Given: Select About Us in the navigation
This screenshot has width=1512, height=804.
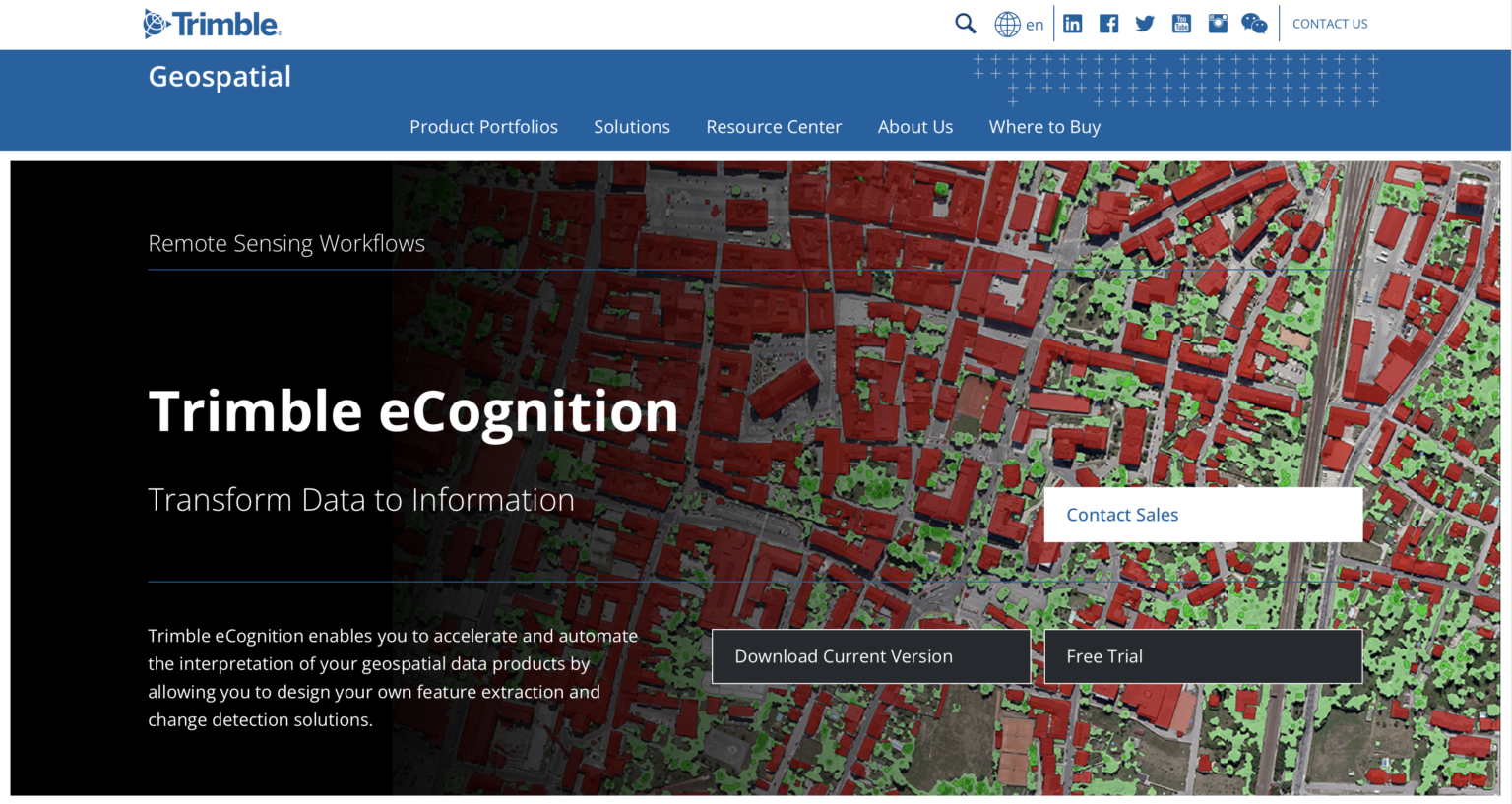Looking at the screenshot, I should [x=915, y=126].
